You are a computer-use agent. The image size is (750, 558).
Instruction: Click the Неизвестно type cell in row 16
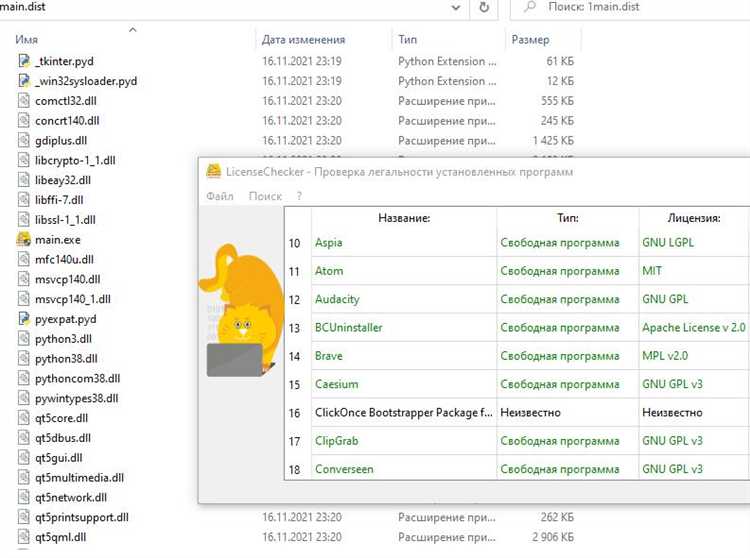click(x=530, y=413)
